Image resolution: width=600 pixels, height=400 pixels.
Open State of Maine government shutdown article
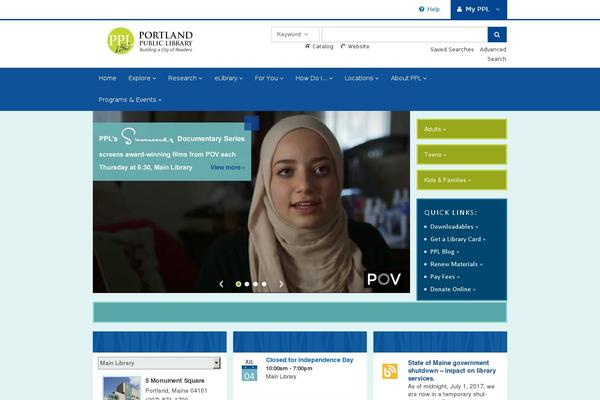coord(452,371)
